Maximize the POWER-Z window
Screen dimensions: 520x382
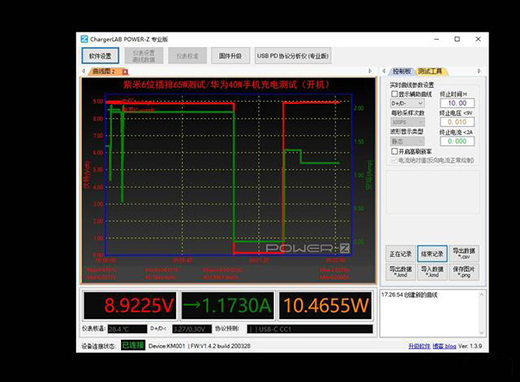tap(457, 39)
